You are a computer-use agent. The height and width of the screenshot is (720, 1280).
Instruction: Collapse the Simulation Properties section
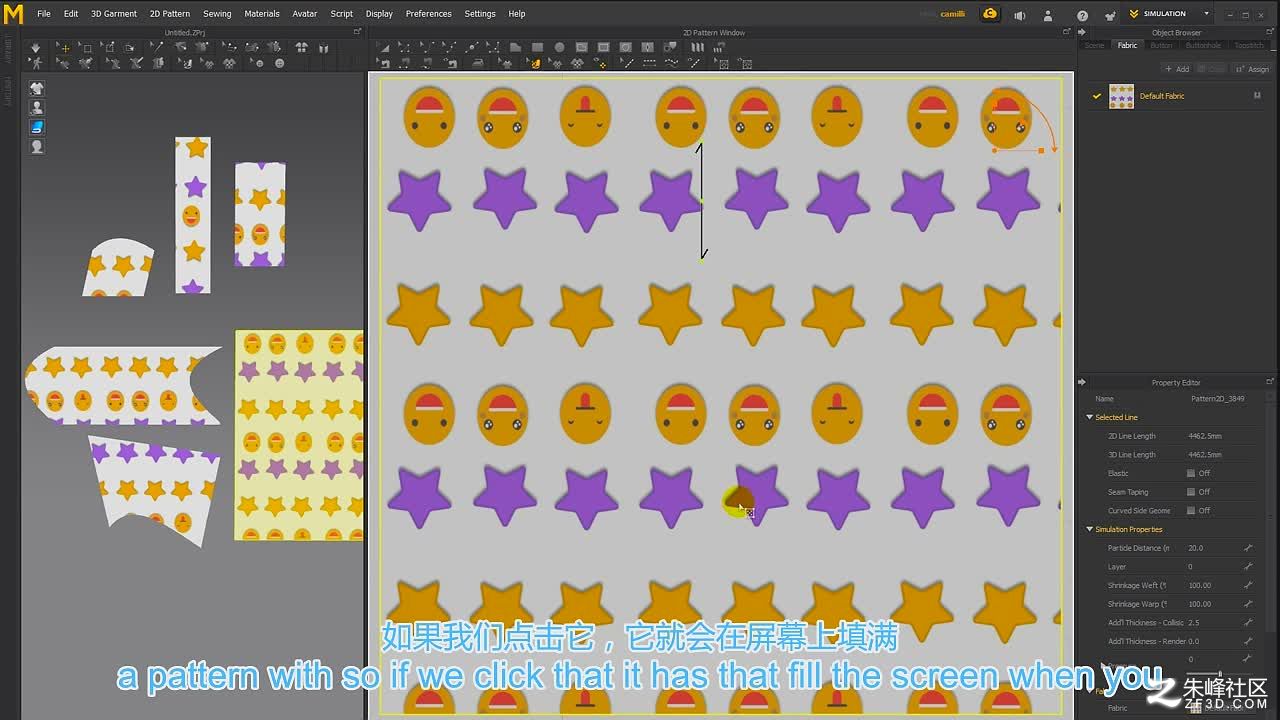pos(1090,529)
